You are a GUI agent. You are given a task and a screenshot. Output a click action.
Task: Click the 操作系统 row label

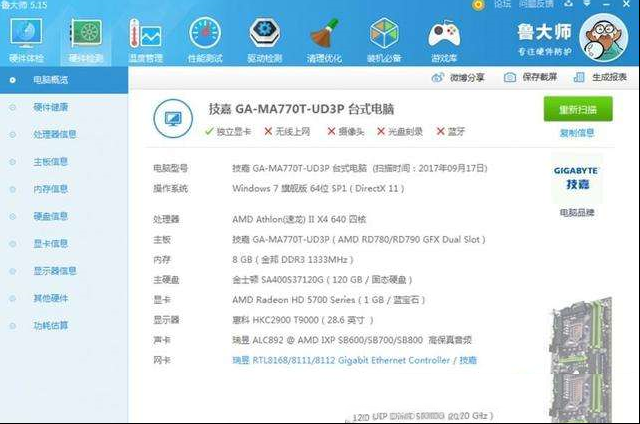click(170, 189)
